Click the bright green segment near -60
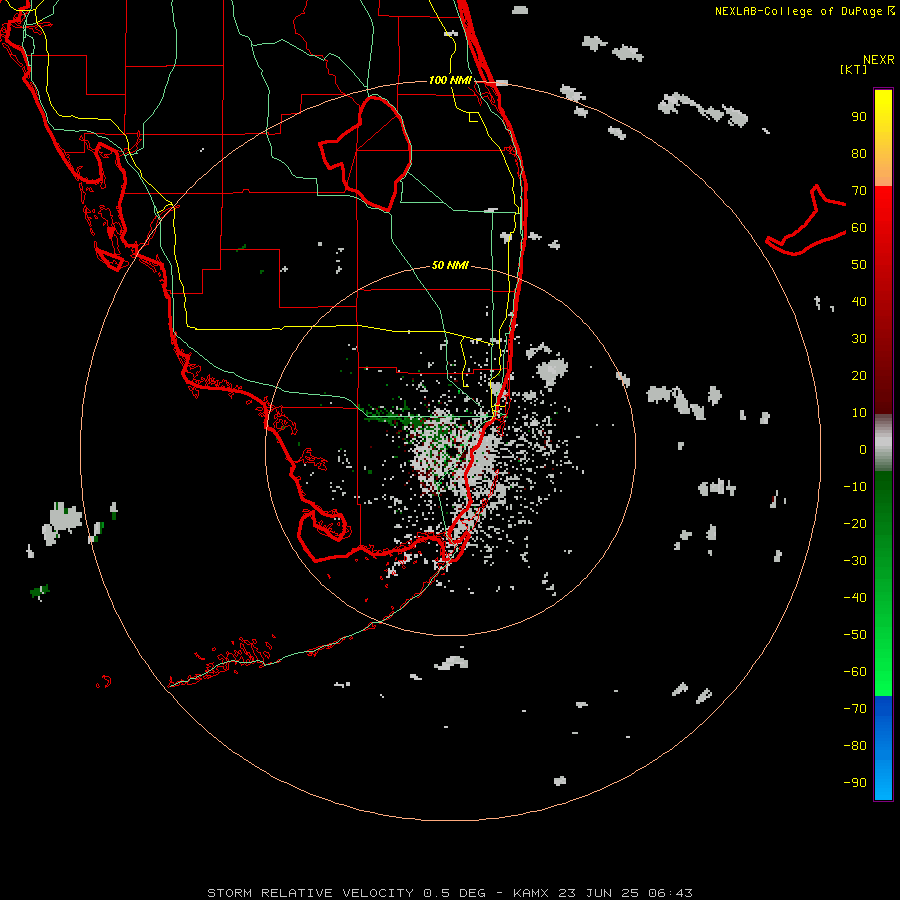900x900 pixels. 883,672
